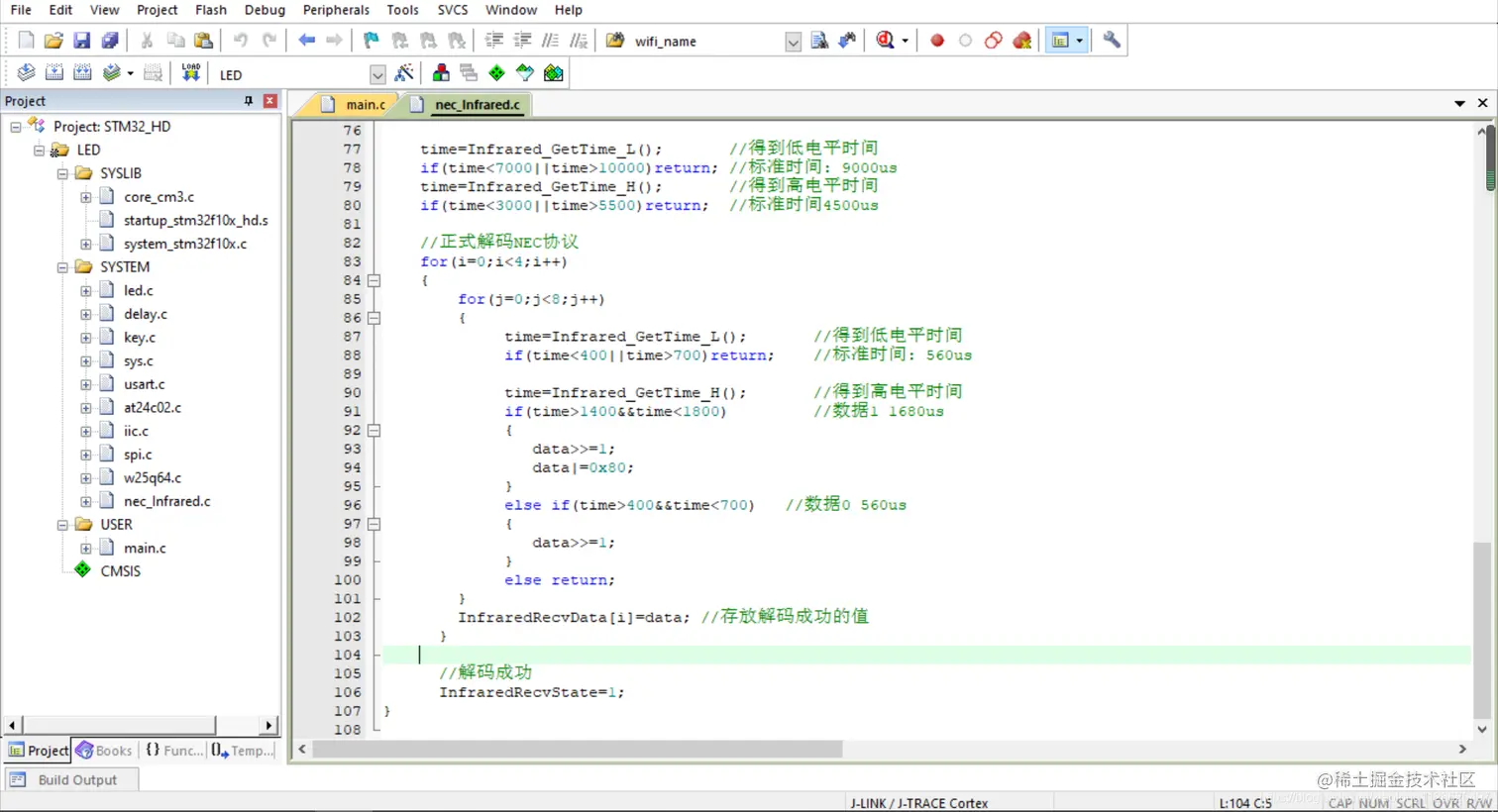Close the active editor document
Viewport: 1498px width, 812px height.
click(1482, 103)
